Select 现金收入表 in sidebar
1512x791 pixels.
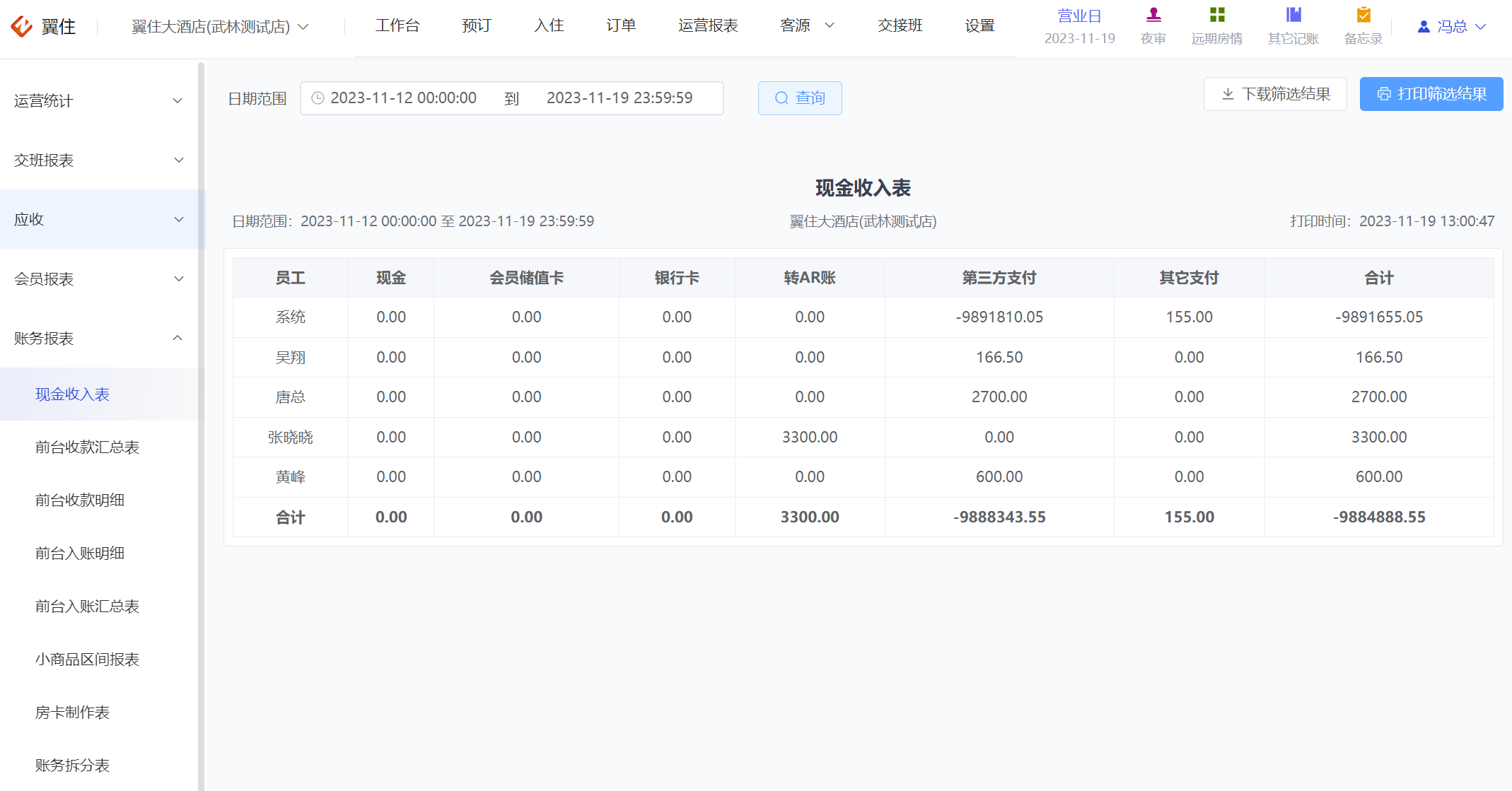coord(99,394)
